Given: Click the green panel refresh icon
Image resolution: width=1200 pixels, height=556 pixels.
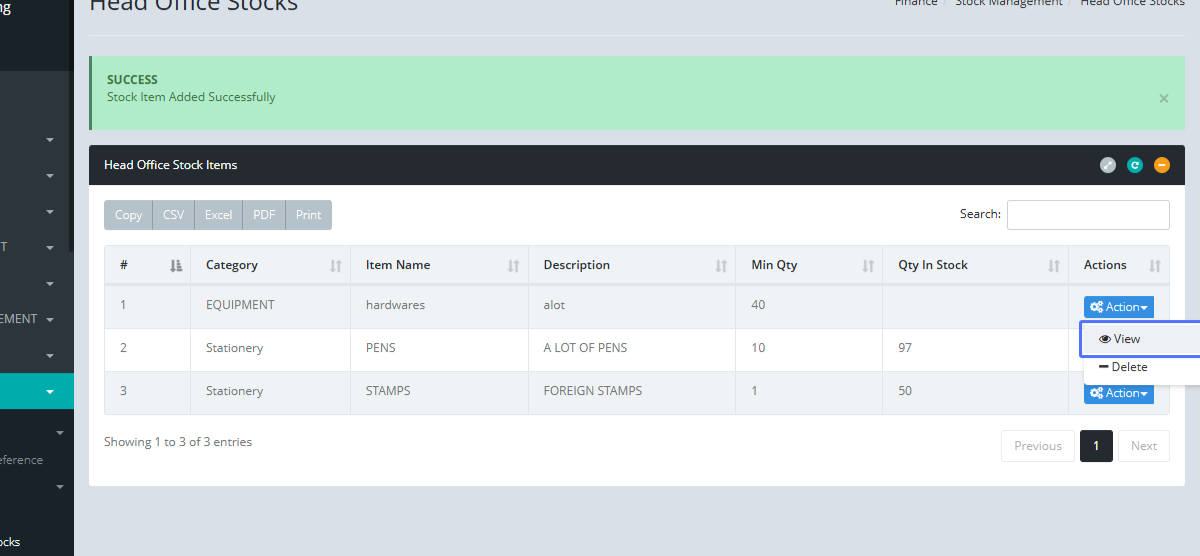Looking at the screenshot, I should tap(1135, 165).
